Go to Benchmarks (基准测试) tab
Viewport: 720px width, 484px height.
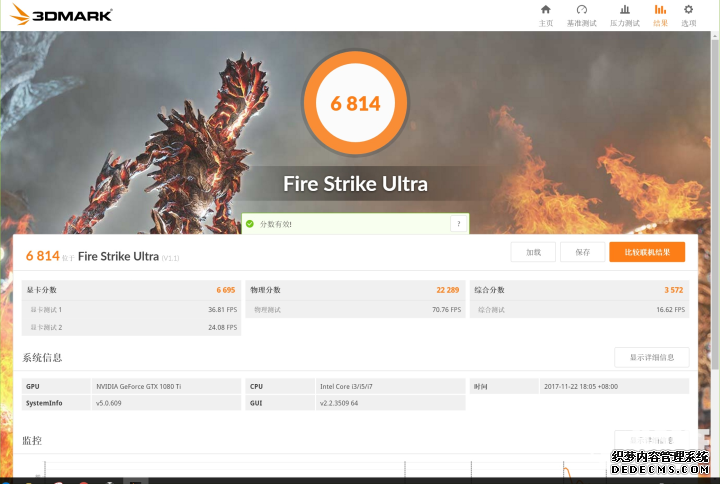point(581,16)
